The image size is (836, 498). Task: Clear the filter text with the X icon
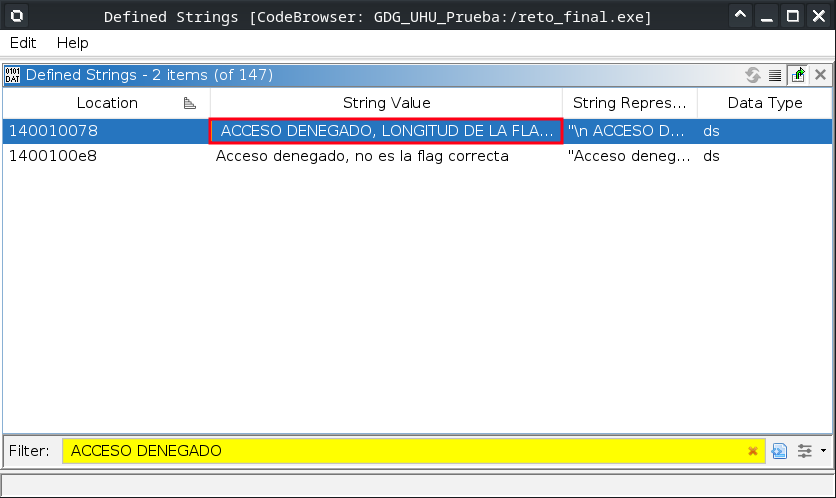[x=753, y=452]
